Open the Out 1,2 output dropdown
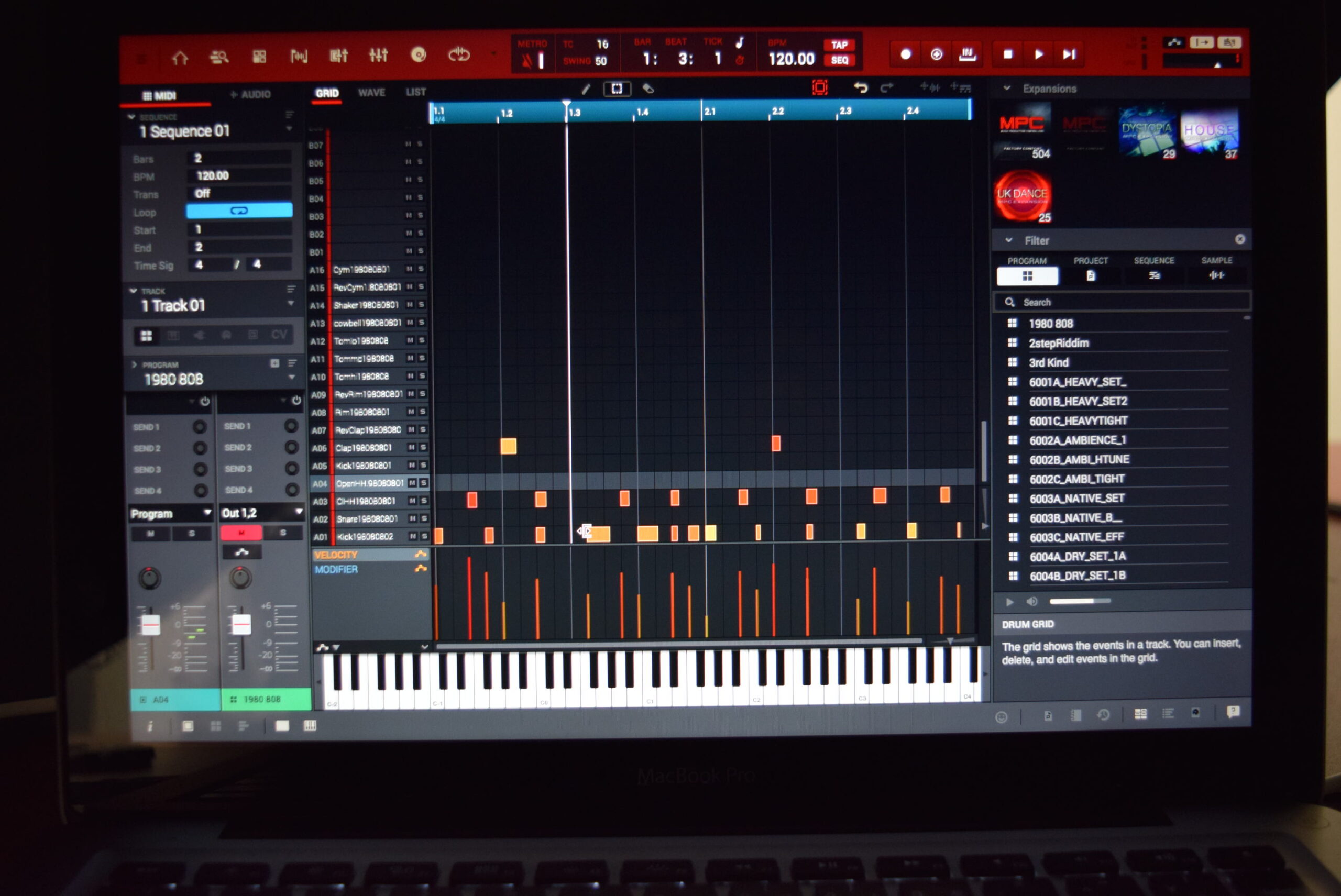Viewport: 1341px width, 896px height. tap(262, 513)
